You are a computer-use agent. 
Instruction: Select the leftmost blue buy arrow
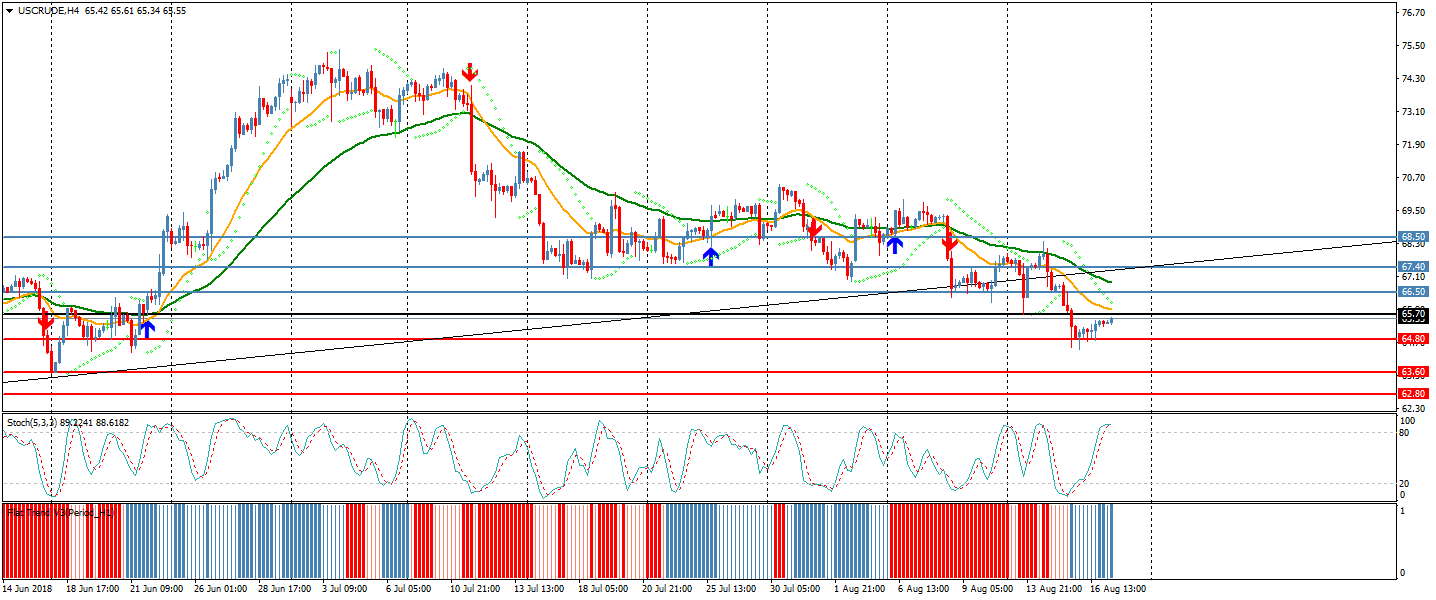(x=147, y=327)
